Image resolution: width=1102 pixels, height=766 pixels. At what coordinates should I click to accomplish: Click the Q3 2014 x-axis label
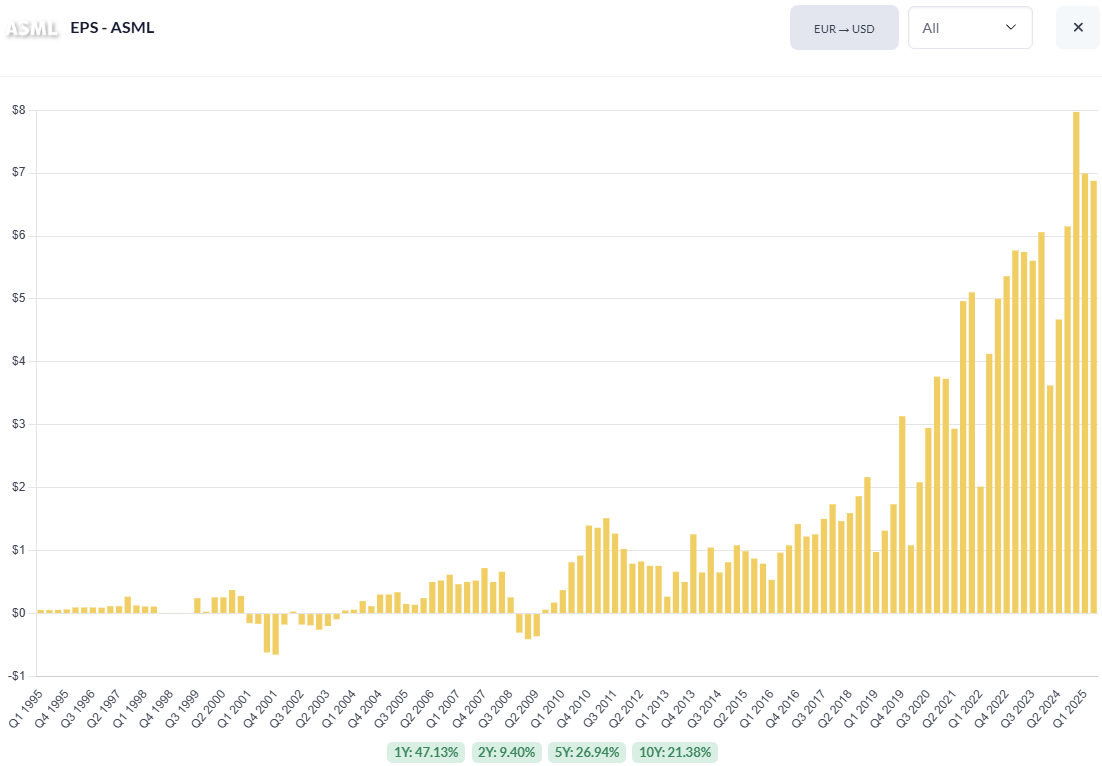(x=704, y=708)
